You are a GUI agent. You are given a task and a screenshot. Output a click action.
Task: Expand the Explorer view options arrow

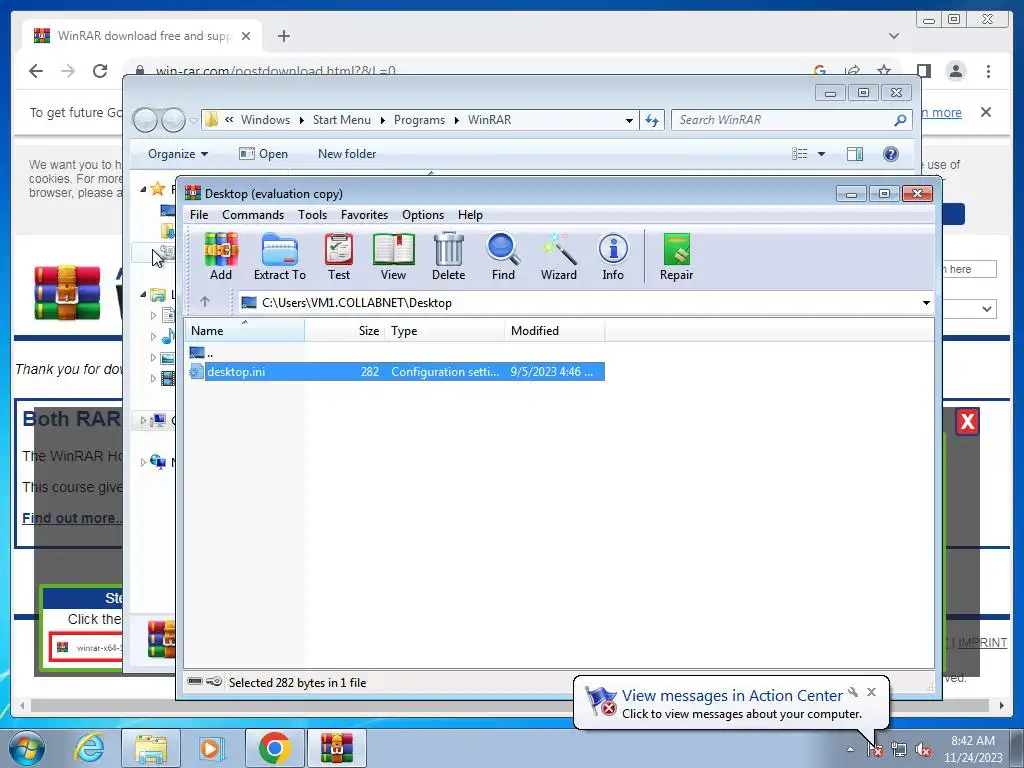821,154
